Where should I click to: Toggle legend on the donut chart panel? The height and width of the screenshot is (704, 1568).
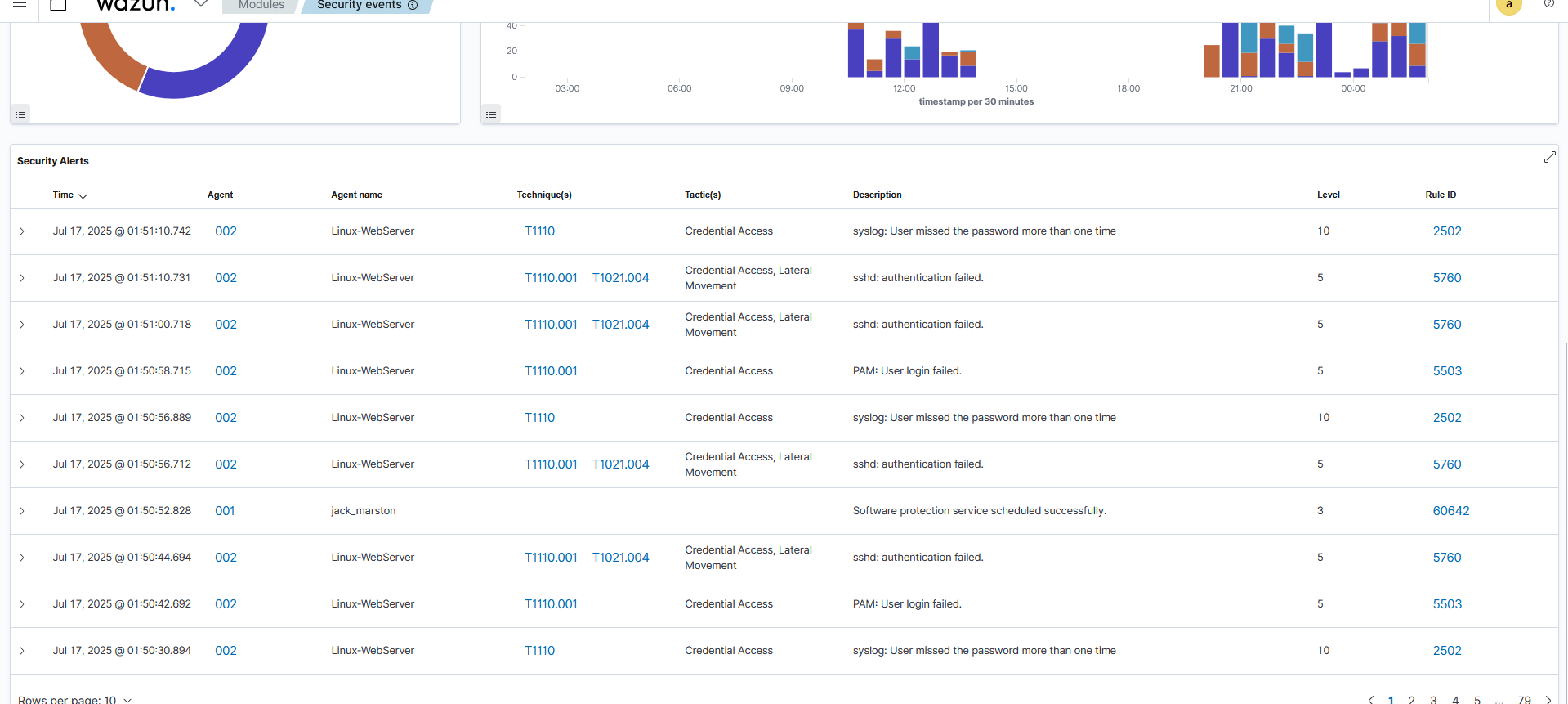[21, 114]
